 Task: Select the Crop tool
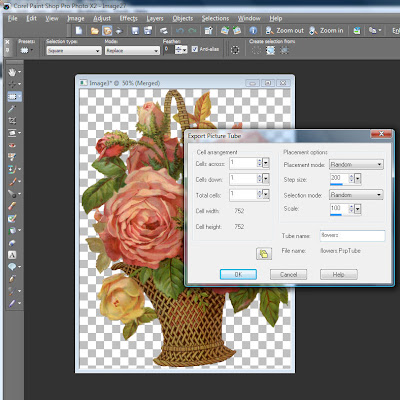tap(12, 121)
